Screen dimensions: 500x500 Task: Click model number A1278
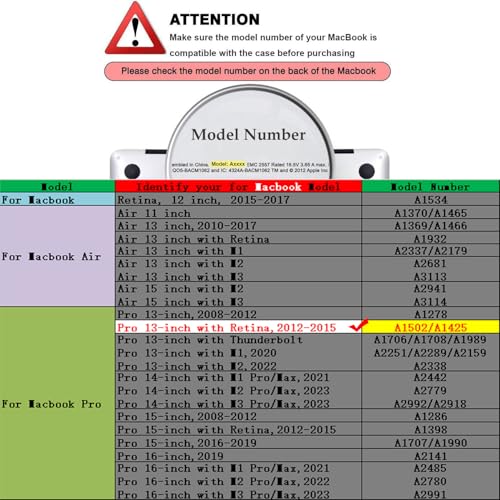coord(431,314)
